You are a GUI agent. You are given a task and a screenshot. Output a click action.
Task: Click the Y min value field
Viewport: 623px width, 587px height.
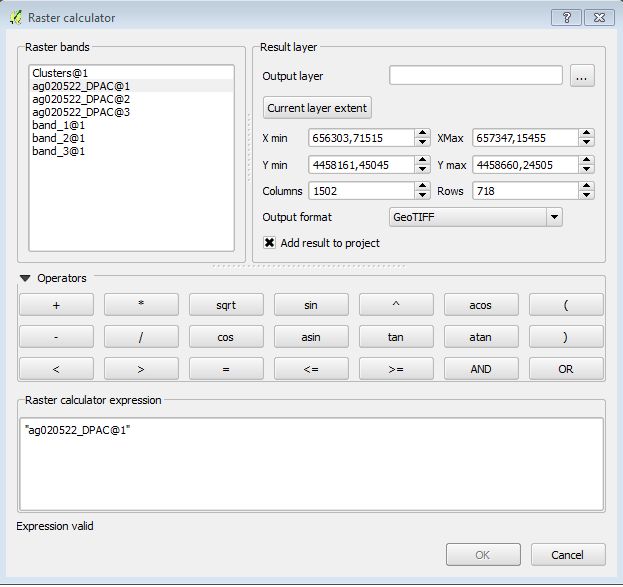pos(362,165)
